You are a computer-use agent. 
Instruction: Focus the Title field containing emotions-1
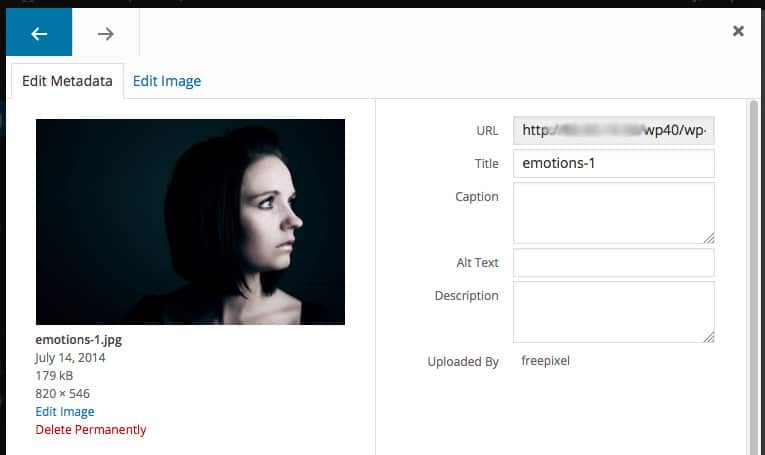[613, 164]
